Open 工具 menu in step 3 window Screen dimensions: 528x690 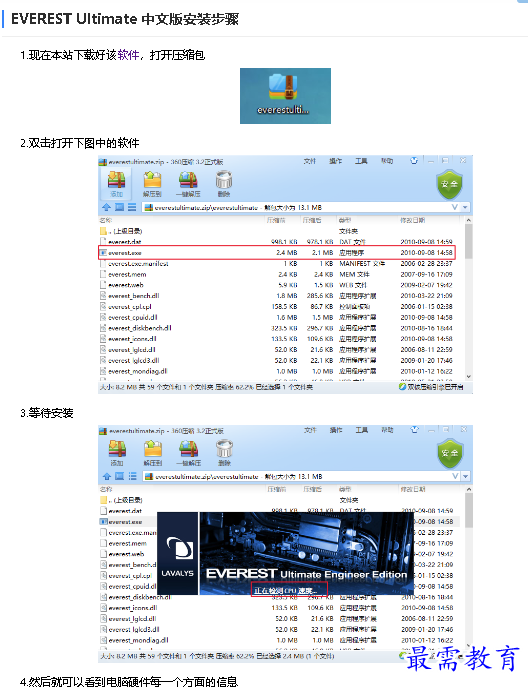click(362, 430)
